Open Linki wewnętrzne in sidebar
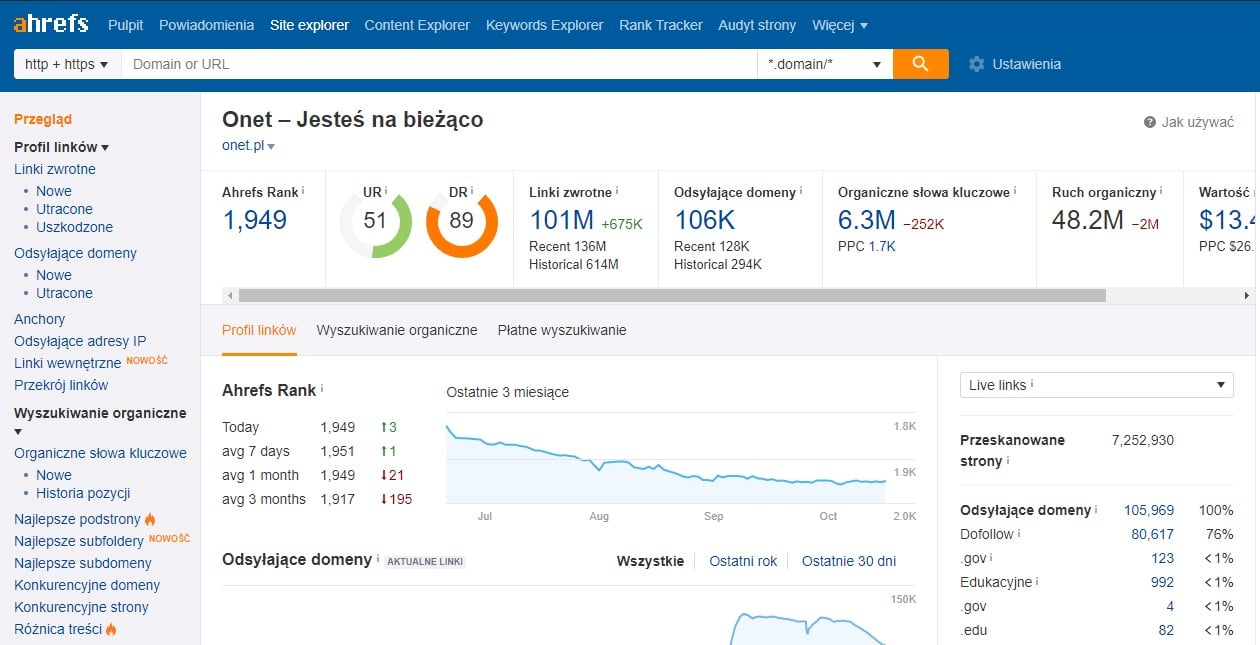1260x645 pixels. (x=68, y=363)
